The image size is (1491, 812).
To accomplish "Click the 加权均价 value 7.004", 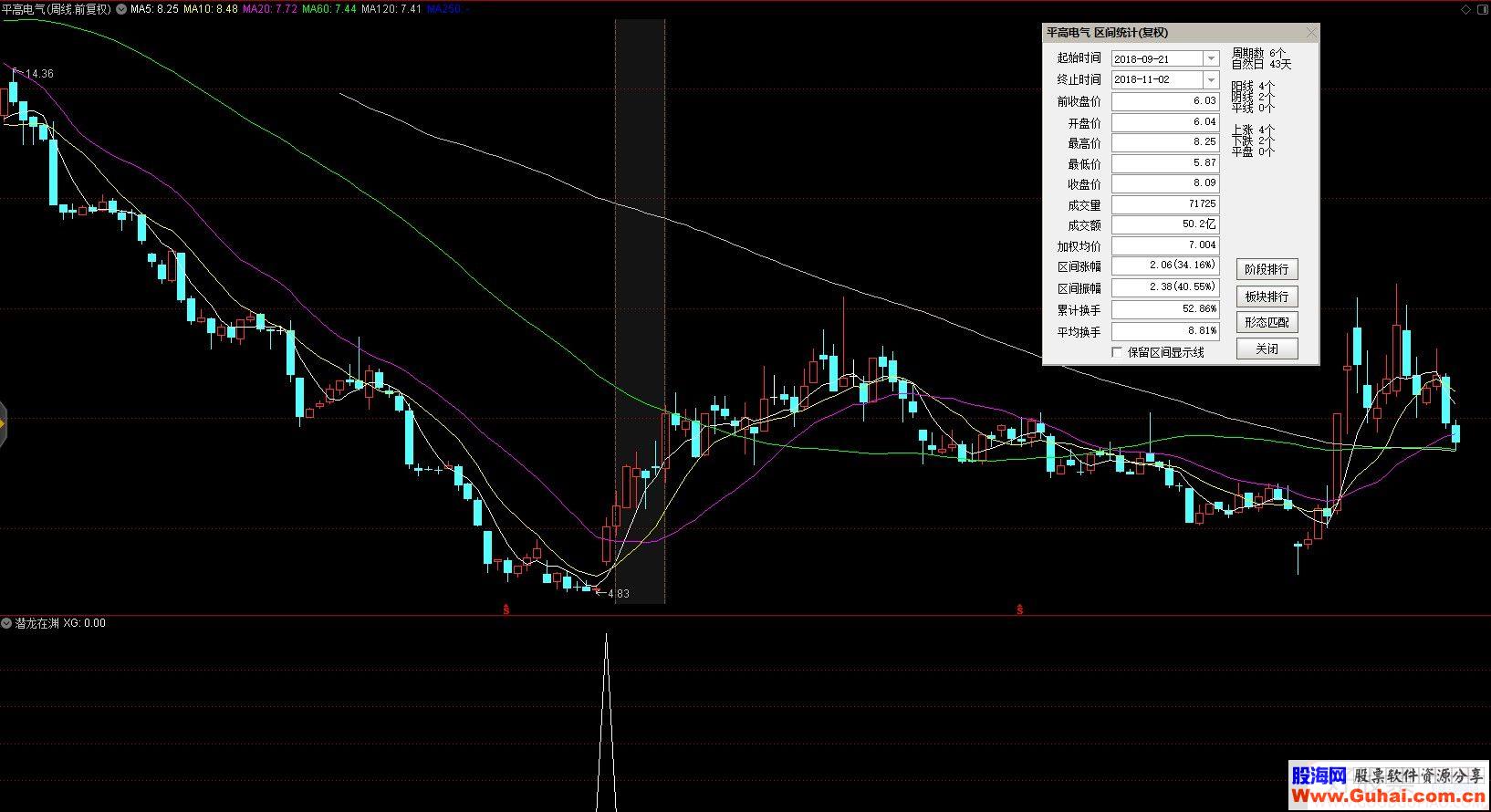I will (1165, 245).
